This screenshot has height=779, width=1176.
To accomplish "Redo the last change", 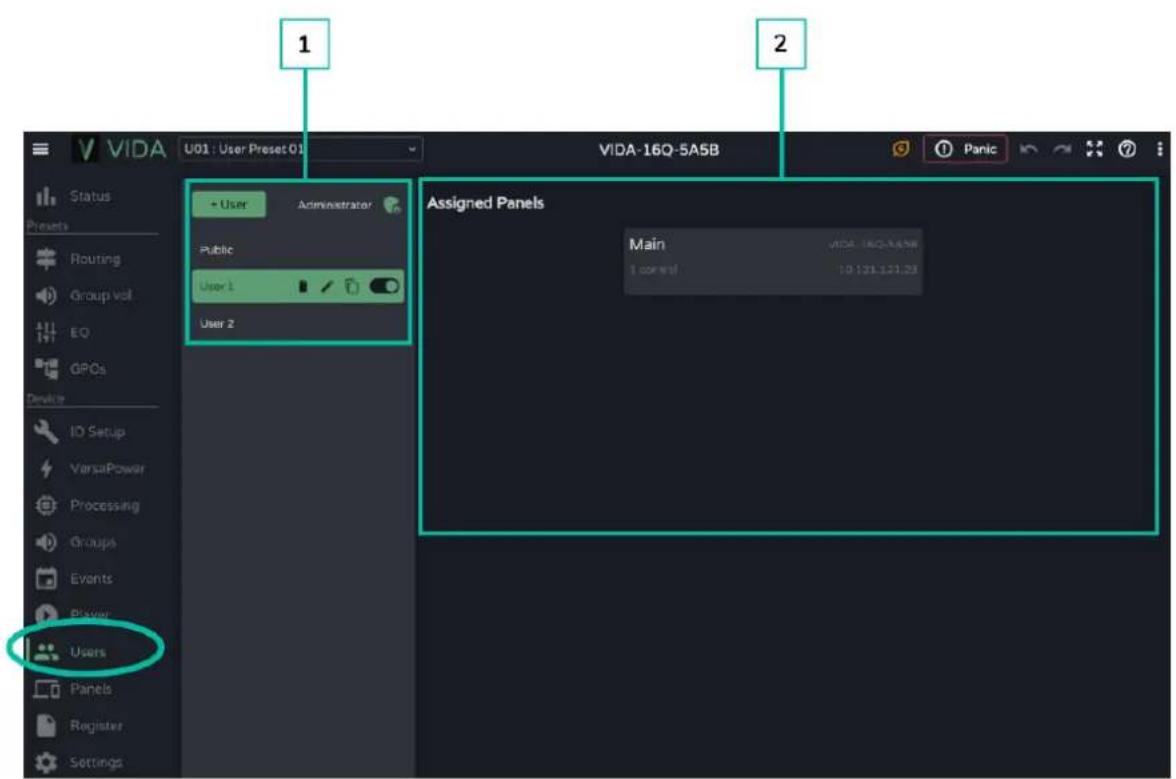I will tap(1062, 149).
